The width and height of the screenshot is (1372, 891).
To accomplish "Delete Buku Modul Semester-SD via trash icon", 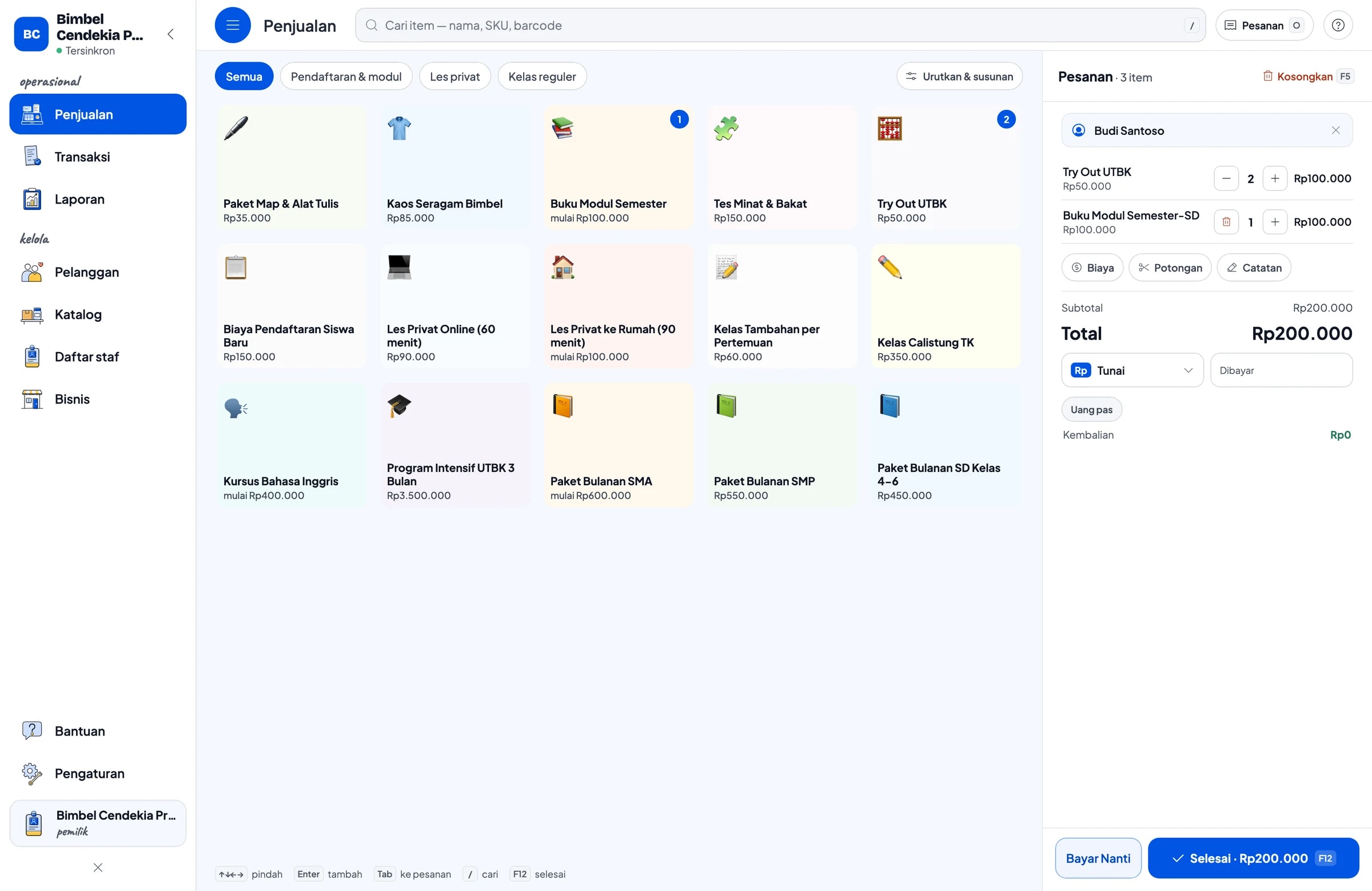I will pos(1226,222).
